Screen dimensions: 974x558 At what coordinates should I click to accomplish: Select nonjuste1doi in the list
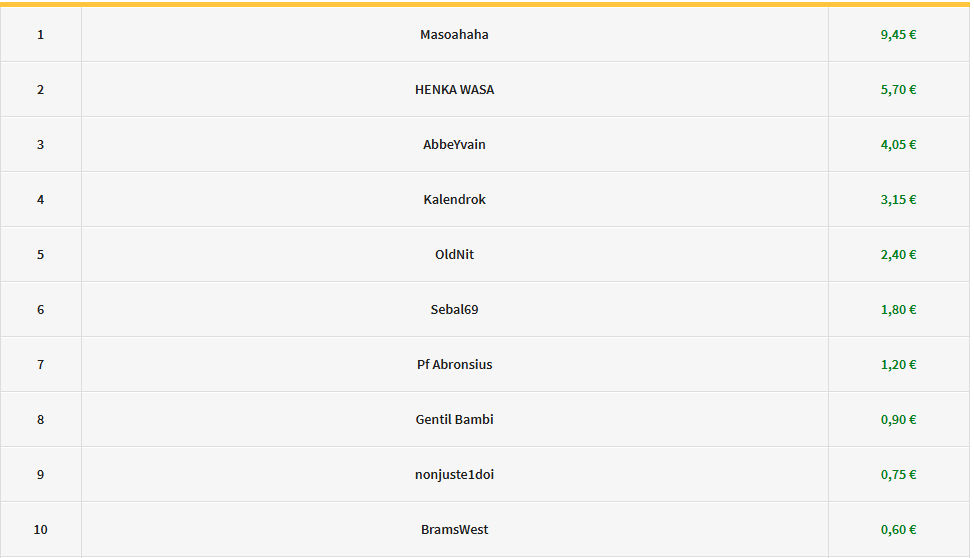(x=454, y=475)
